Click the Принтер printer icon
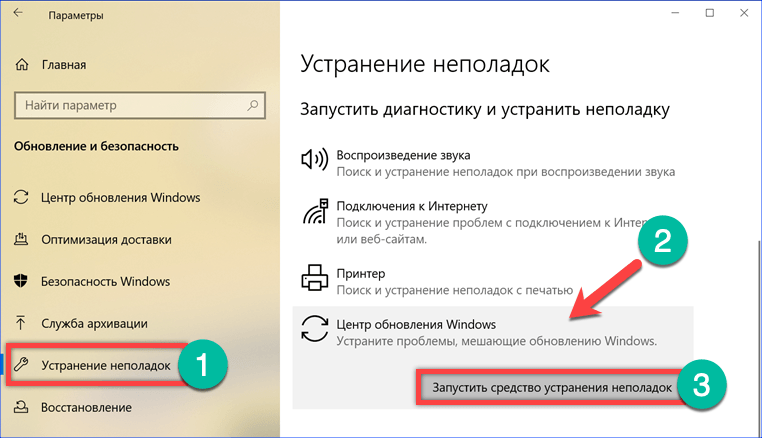Viewport: 762px width, 438px height. click(x=314, y=278)
